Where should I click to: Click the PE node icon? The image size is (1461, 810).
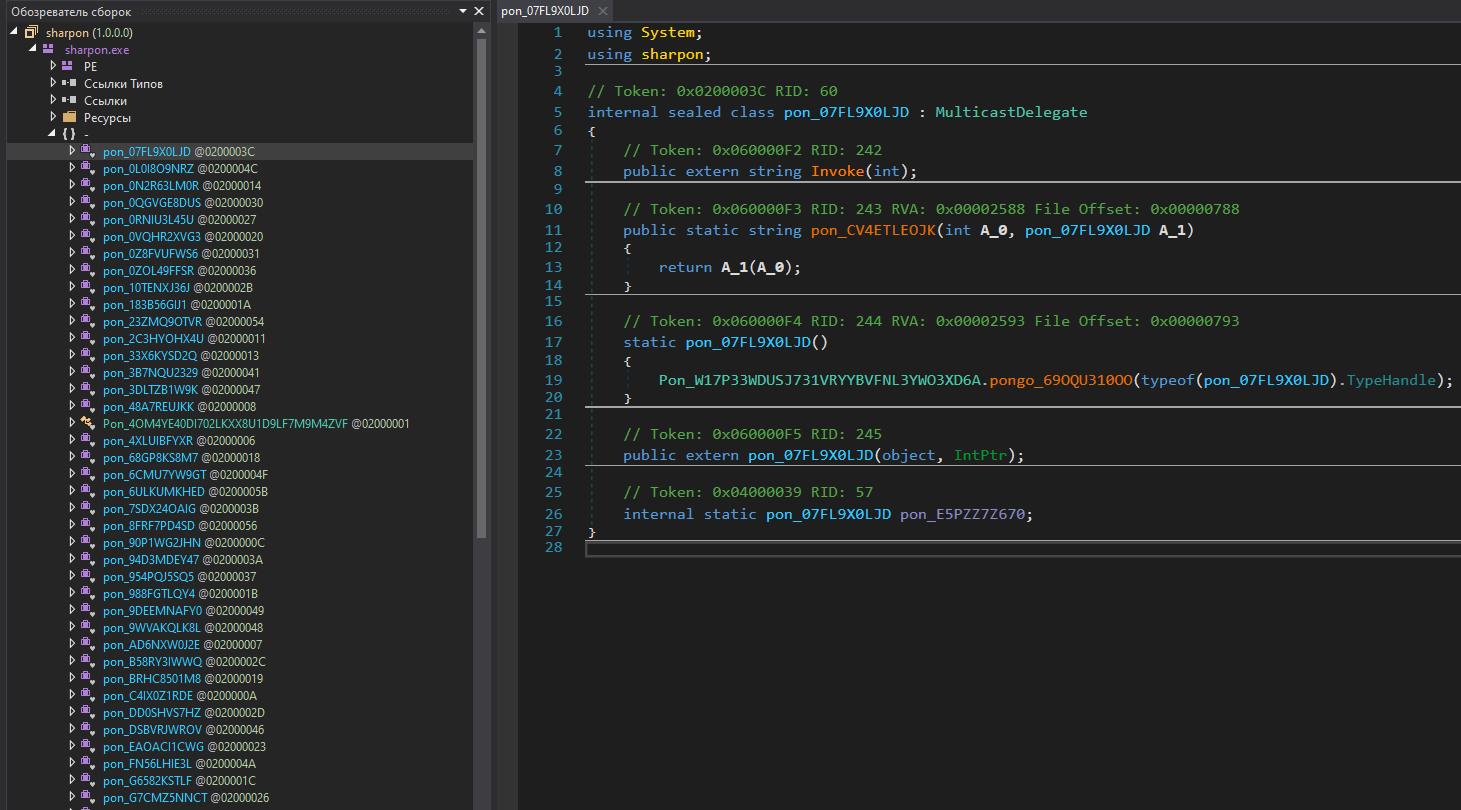point(68,66)
